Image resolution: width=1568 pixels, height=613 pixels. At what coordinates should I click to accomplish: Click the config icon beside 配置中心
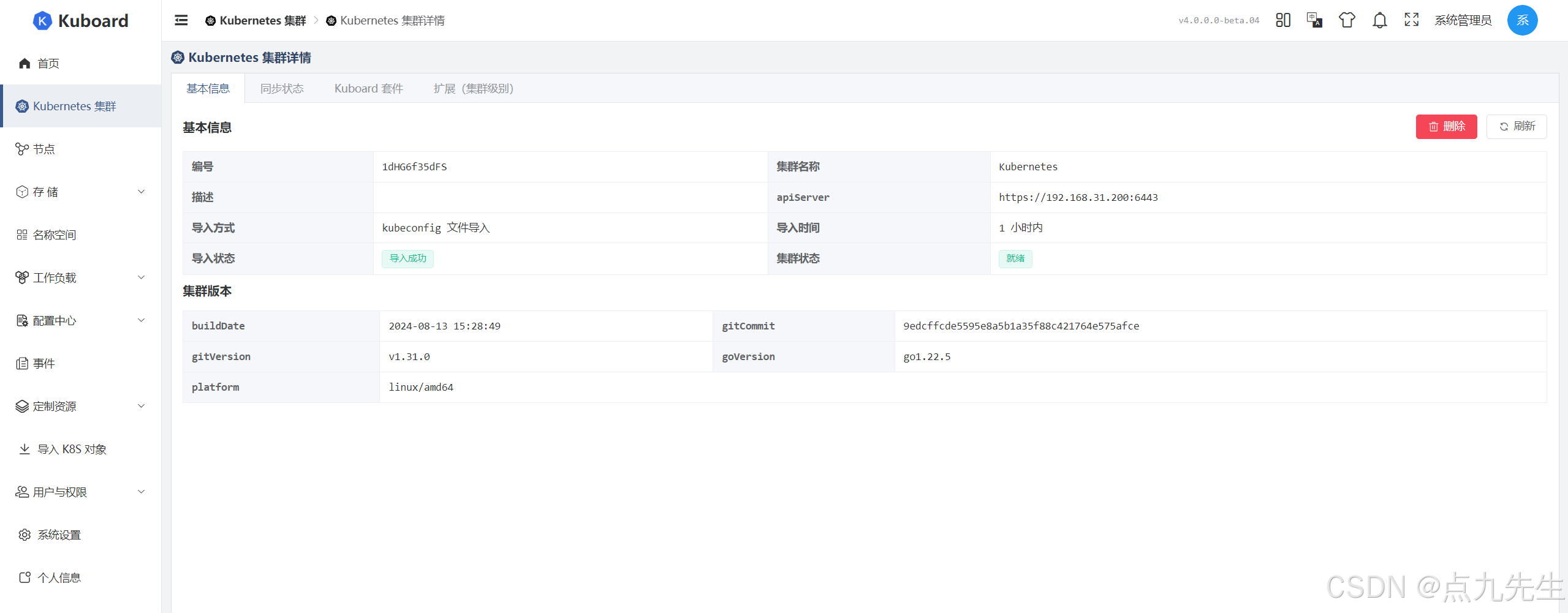tap(22, 320)
